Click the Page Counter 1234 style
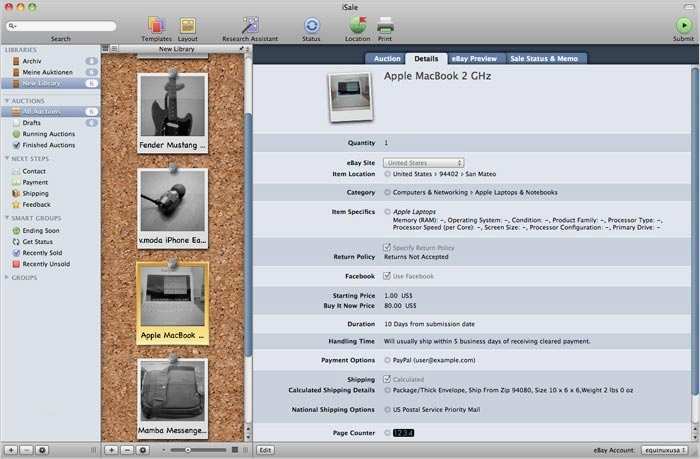700x459 pixels. point(403,433)
